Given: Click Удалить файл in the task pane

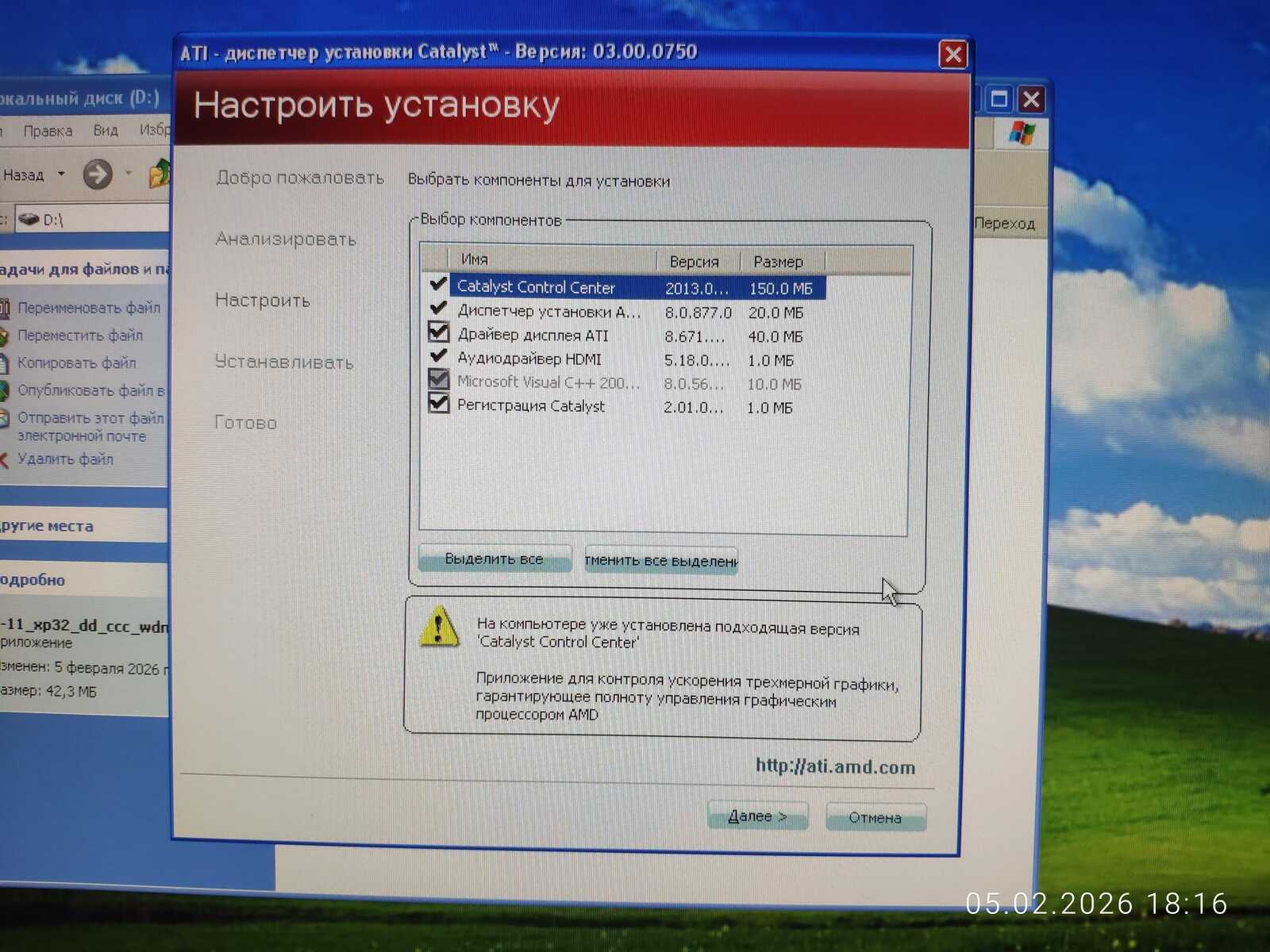Looking at the screenshot, I should pos(65,459).
